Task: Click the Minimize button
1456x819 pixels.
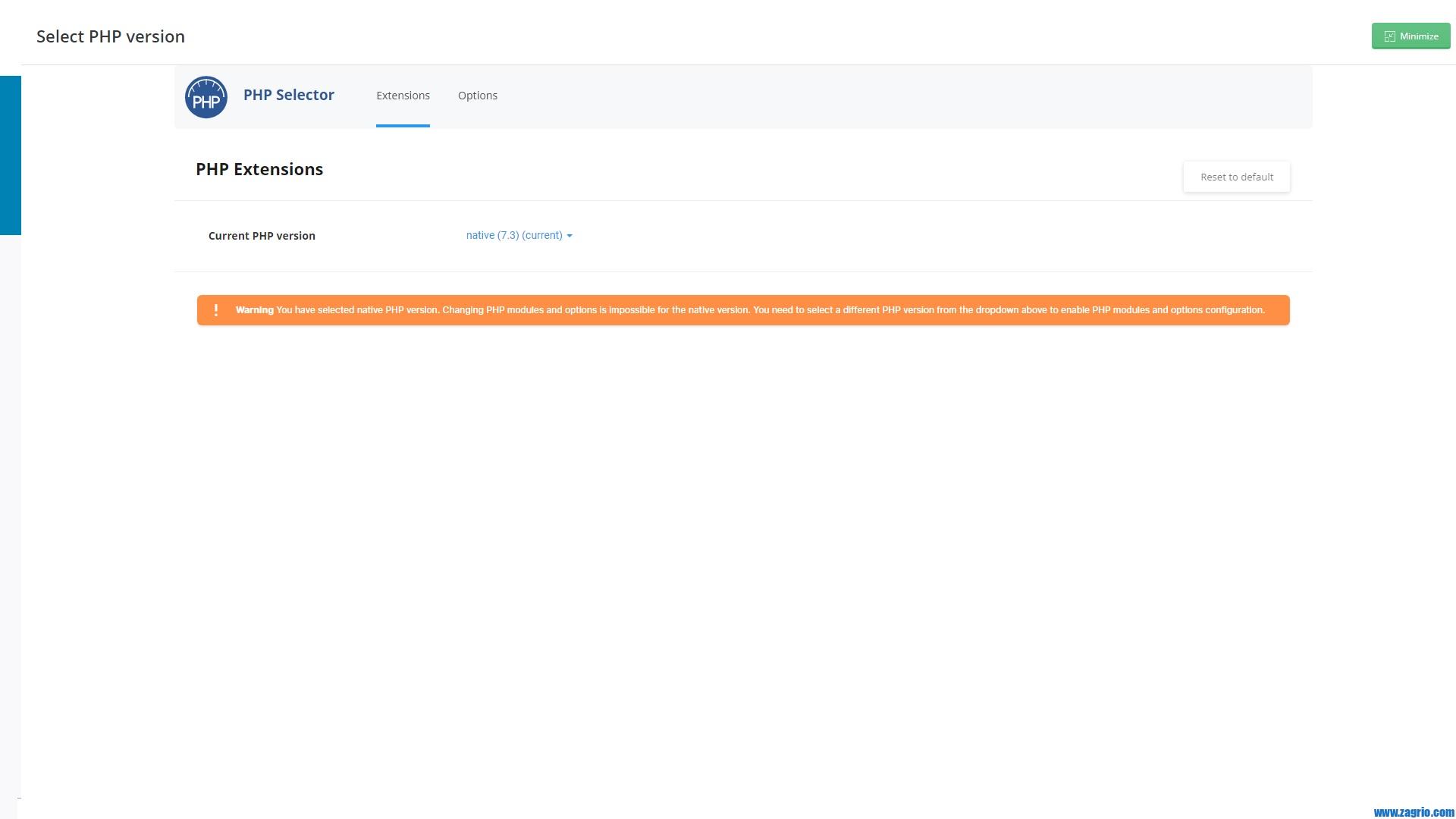Action: tap(1410, 36)
